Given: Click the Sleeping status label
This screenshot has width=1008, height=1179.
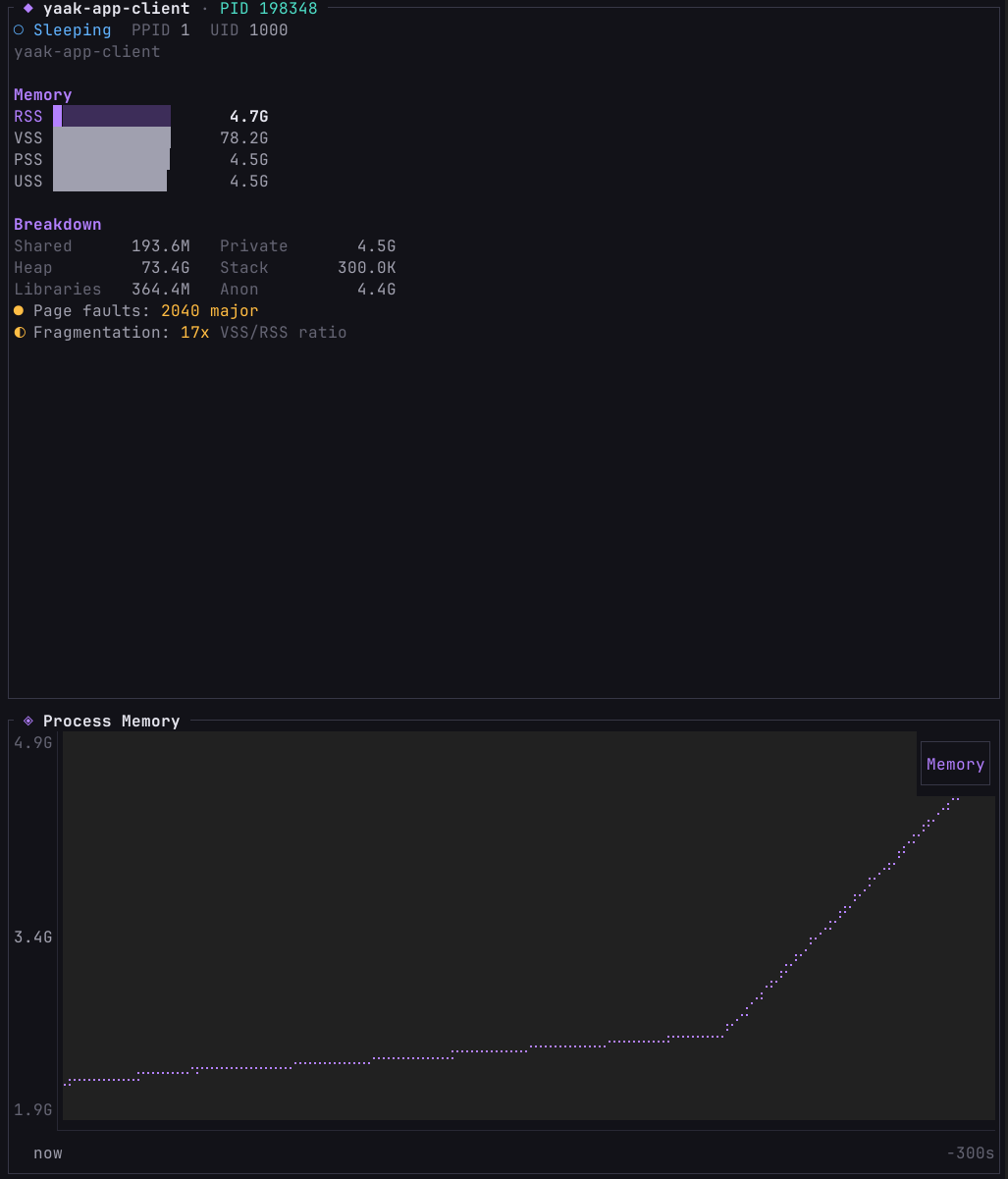Looking at the screenshot, I should tap(73, 30).
